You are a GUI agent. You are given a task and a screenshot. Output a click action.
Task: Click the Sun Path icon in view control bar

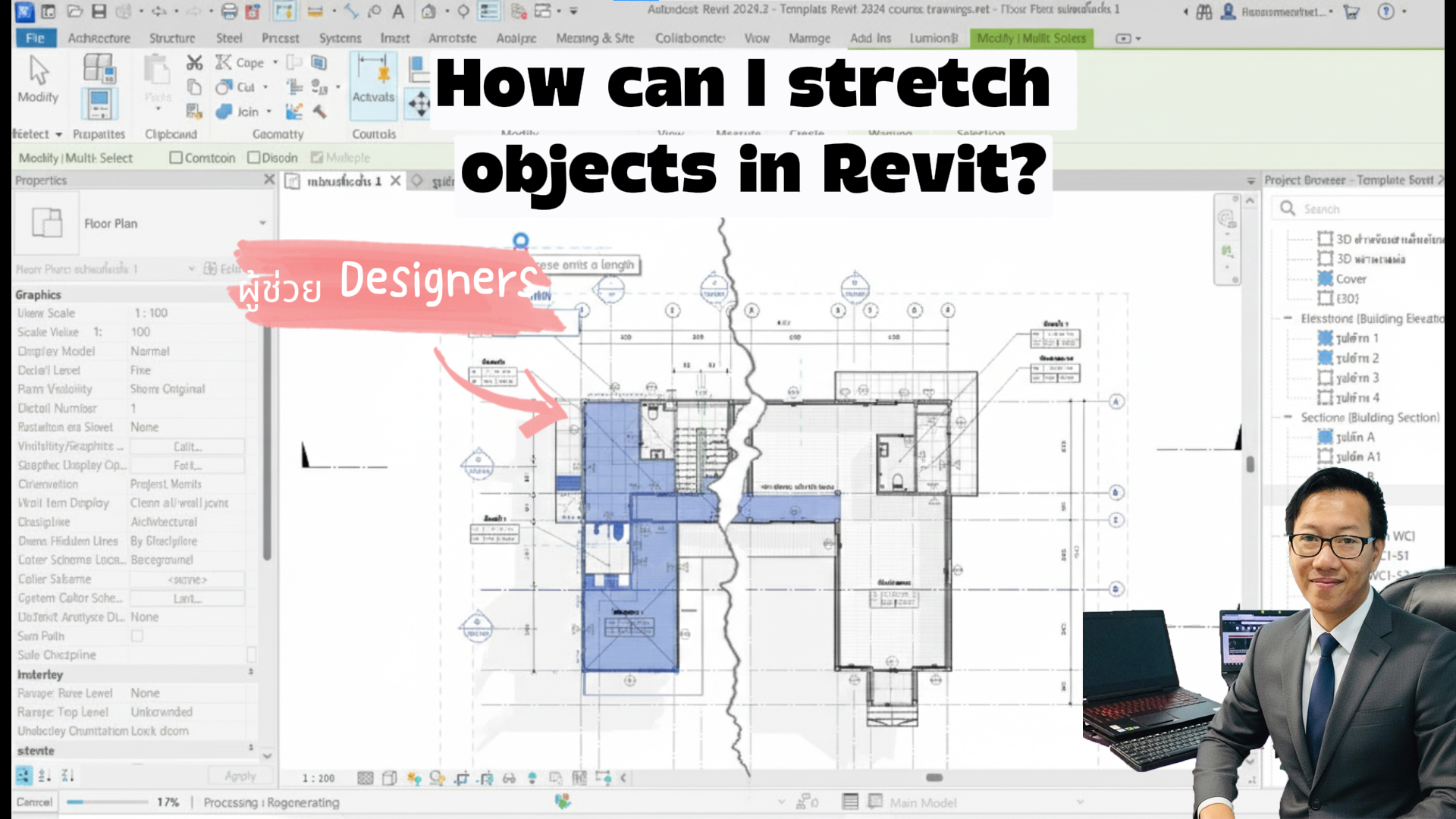point(413,778)
